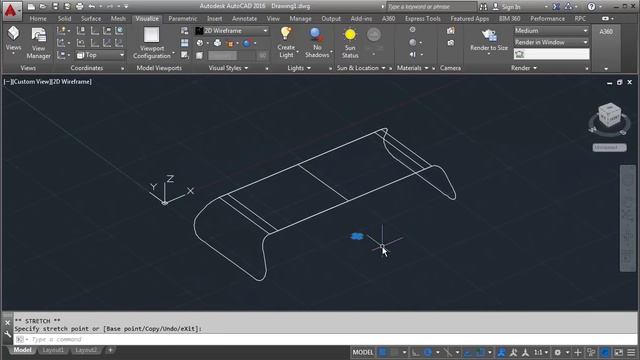Click the Materials Browser sphere icon
Viewport: 640px width, 360px height.
tap(413, 42)
